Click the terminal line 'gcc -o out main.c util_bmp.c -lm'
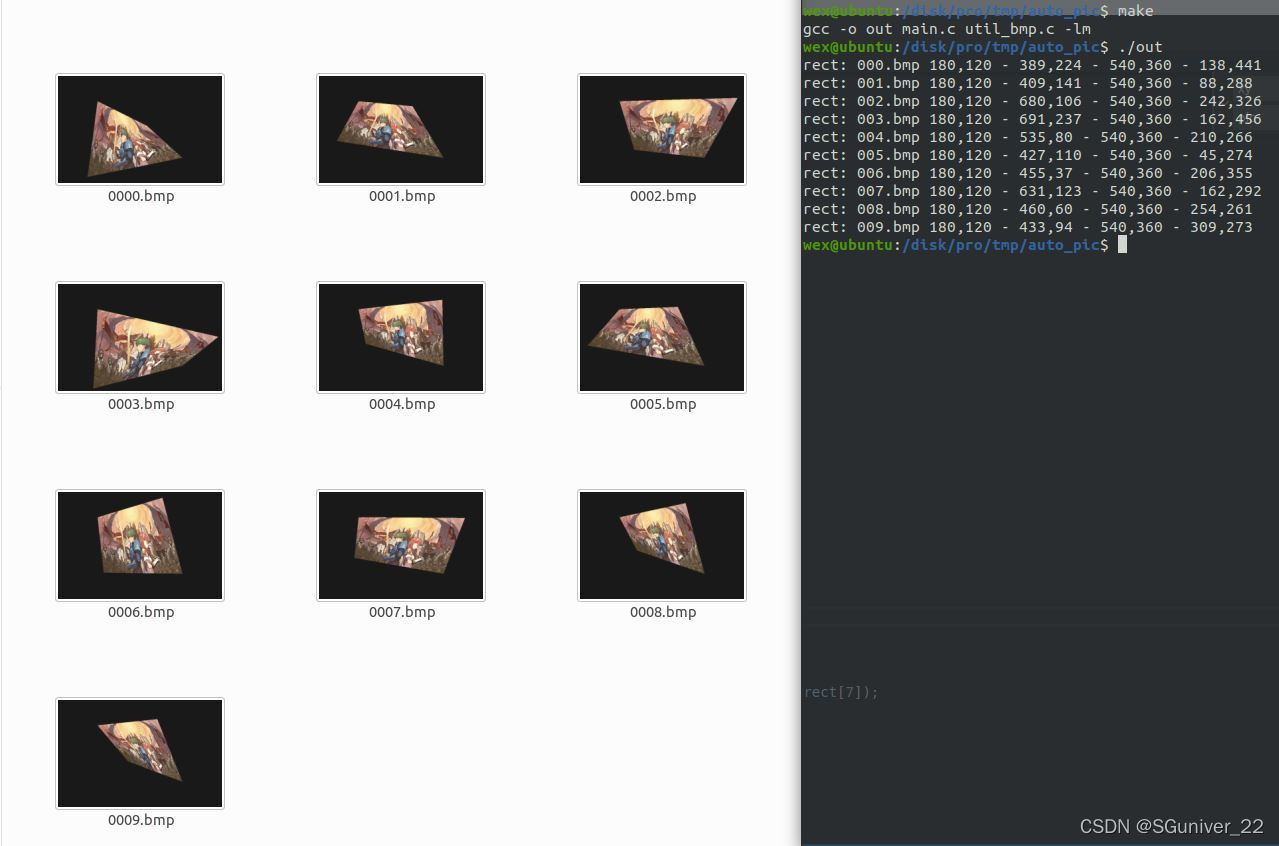The height and width of the screenshot is (846, 1279). tap(947, 29)
